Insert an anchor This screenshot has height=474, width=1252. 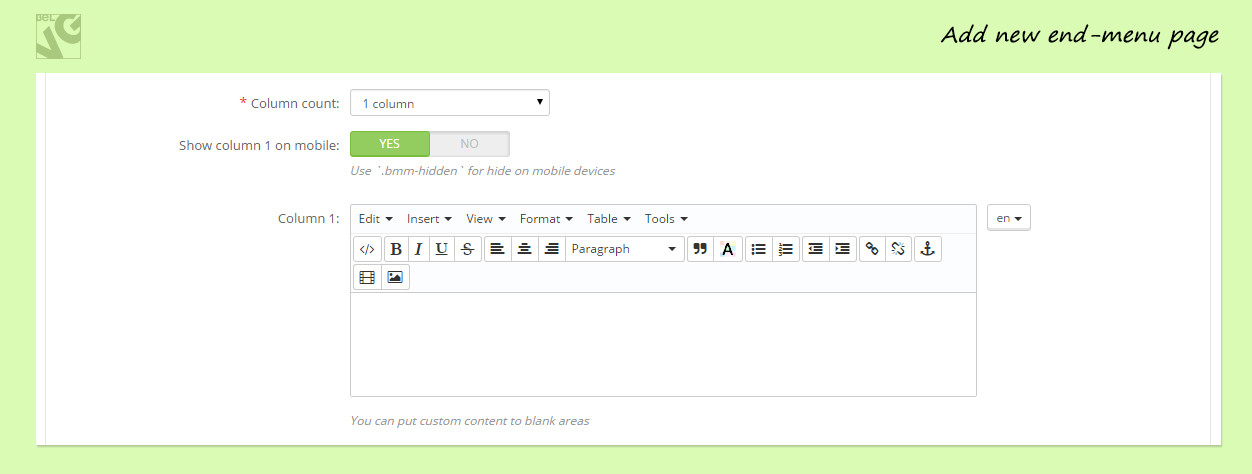tap(927, 249)
